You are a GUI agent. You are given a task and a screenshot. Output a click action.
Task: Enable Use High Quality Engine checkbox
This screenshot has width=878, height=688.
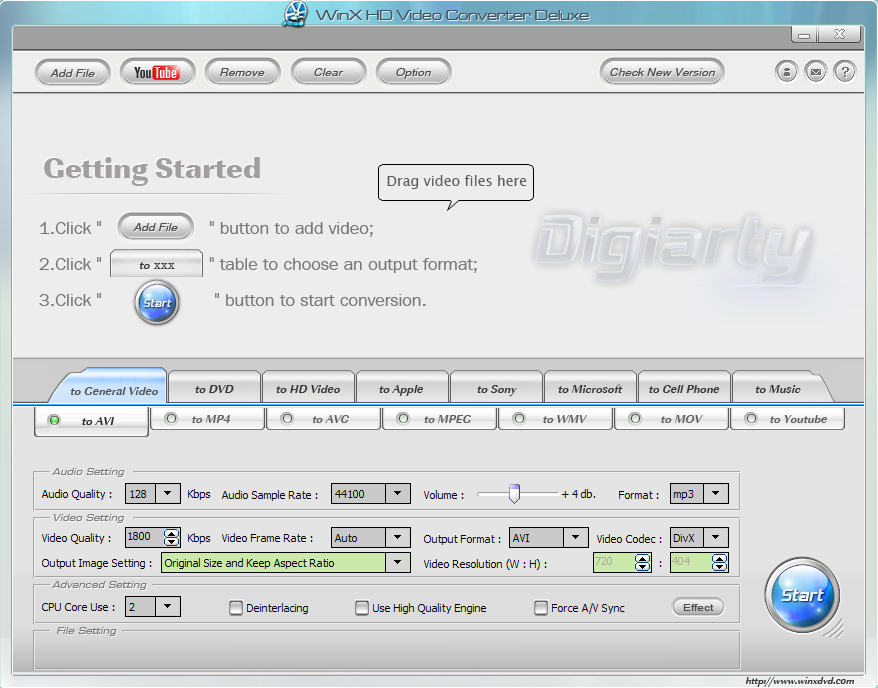tap(362, 607)
